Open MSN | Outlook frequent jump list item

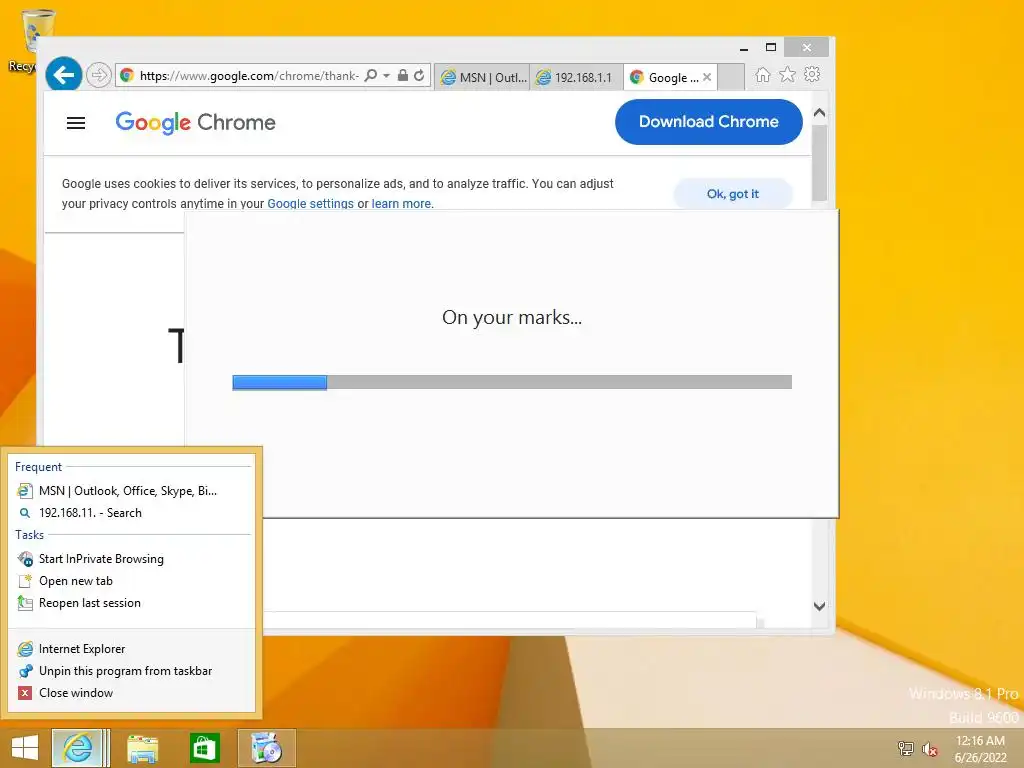tap(131, 490)
